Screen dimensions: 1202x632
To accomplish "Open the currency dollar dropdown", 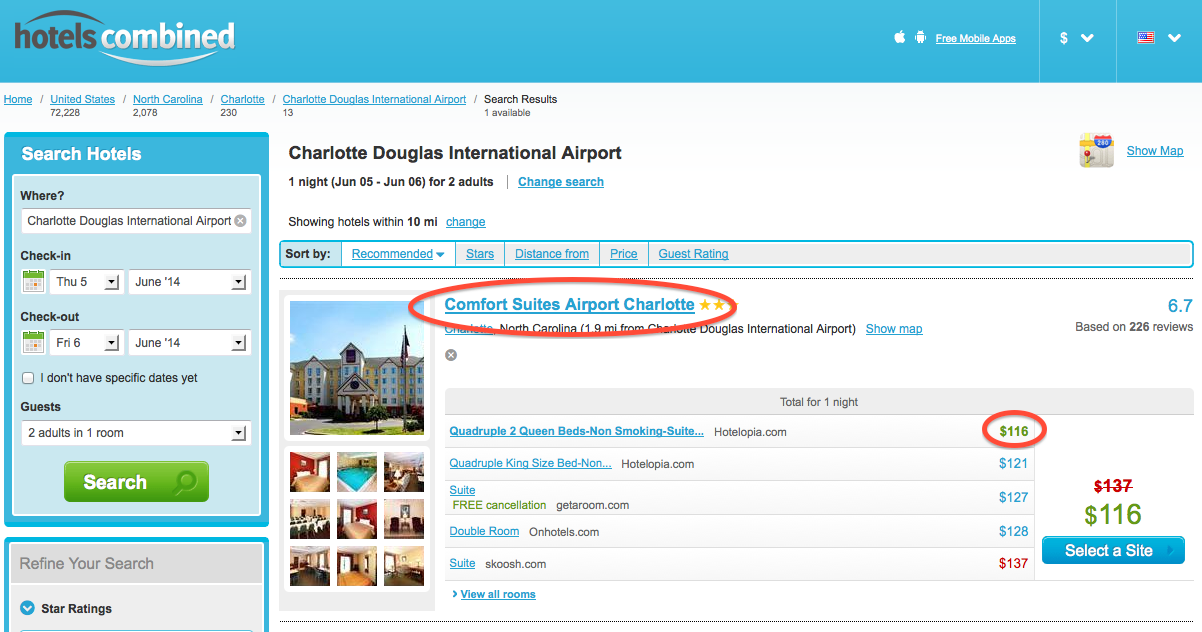I will [x=1076, y=38].
